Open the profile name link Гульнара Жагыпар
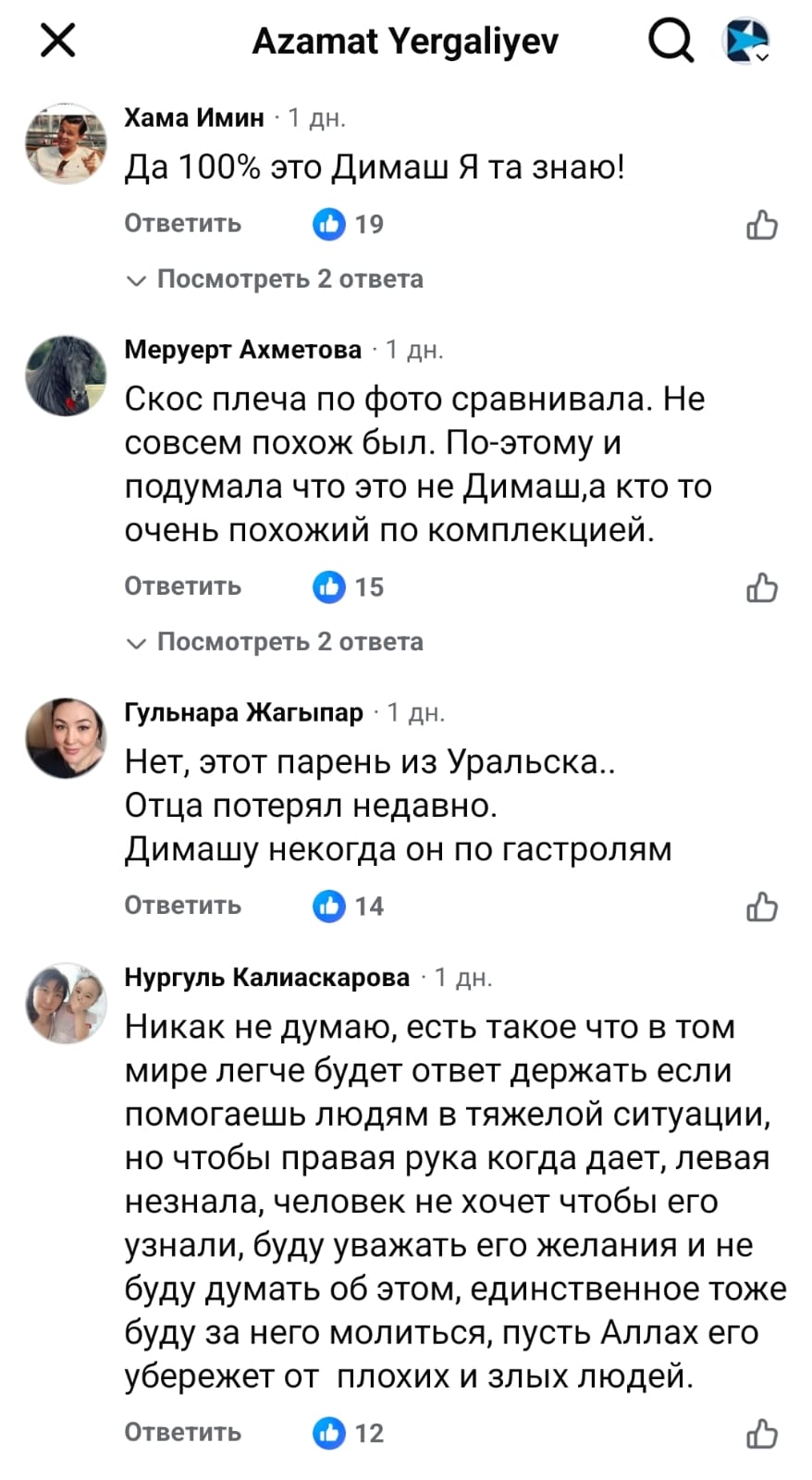Viewport: 812px width, 1480px height. (244, 712)
